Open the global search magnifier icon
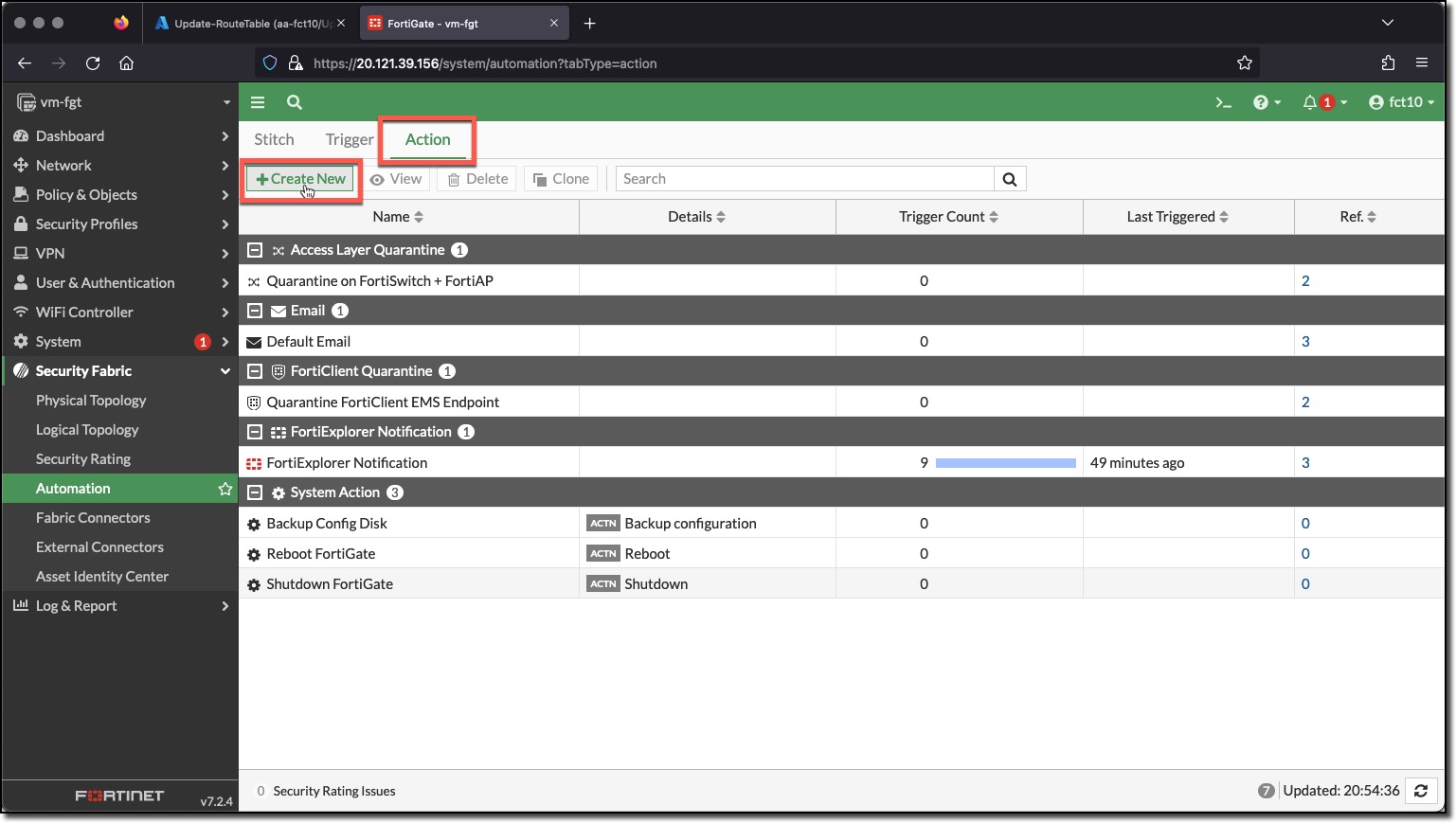The height and width of the screenshot is (823, 1456). 295,102
